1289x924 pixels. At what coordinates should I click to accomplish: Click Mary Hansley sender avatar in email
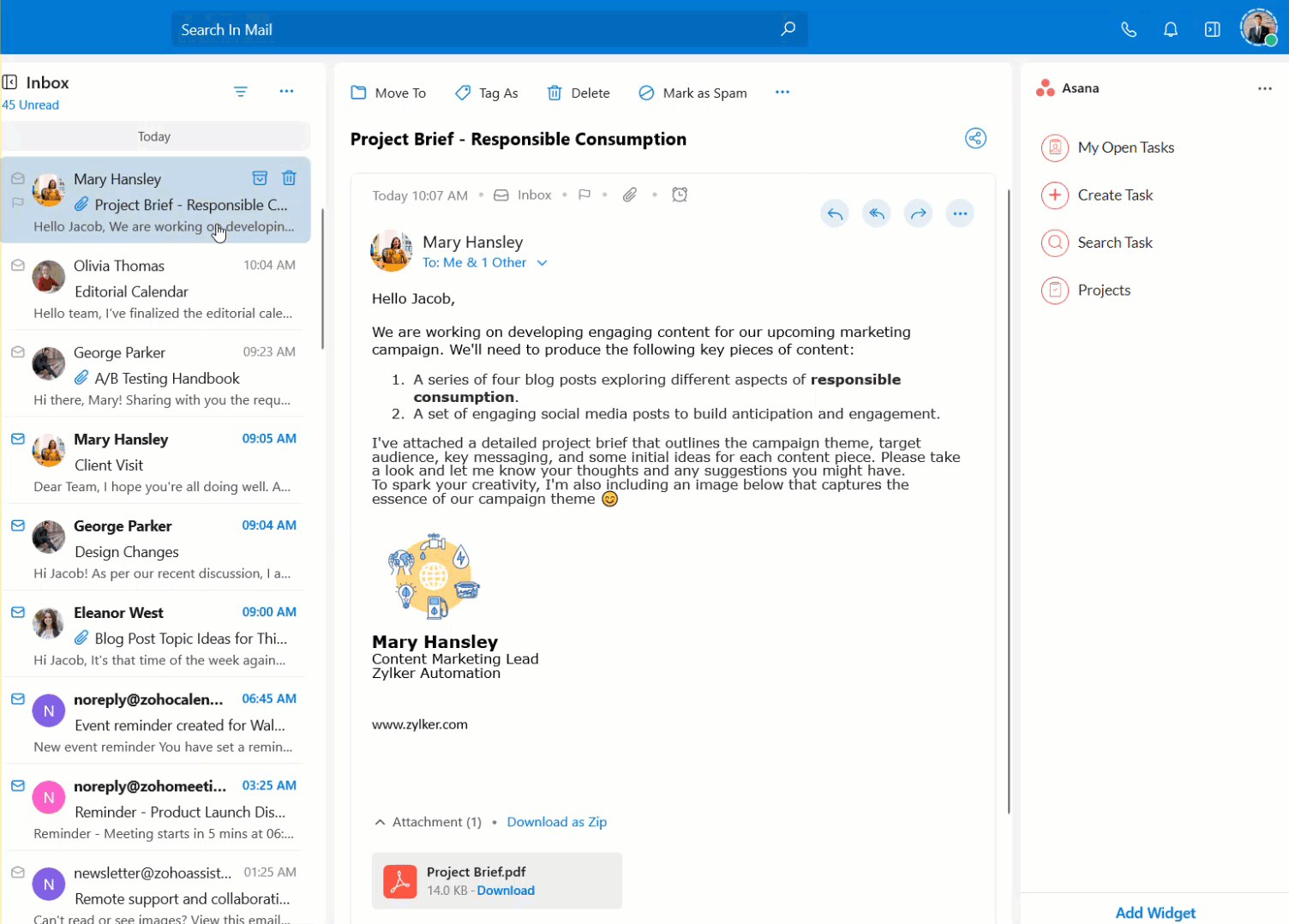(x=391, y=251)
